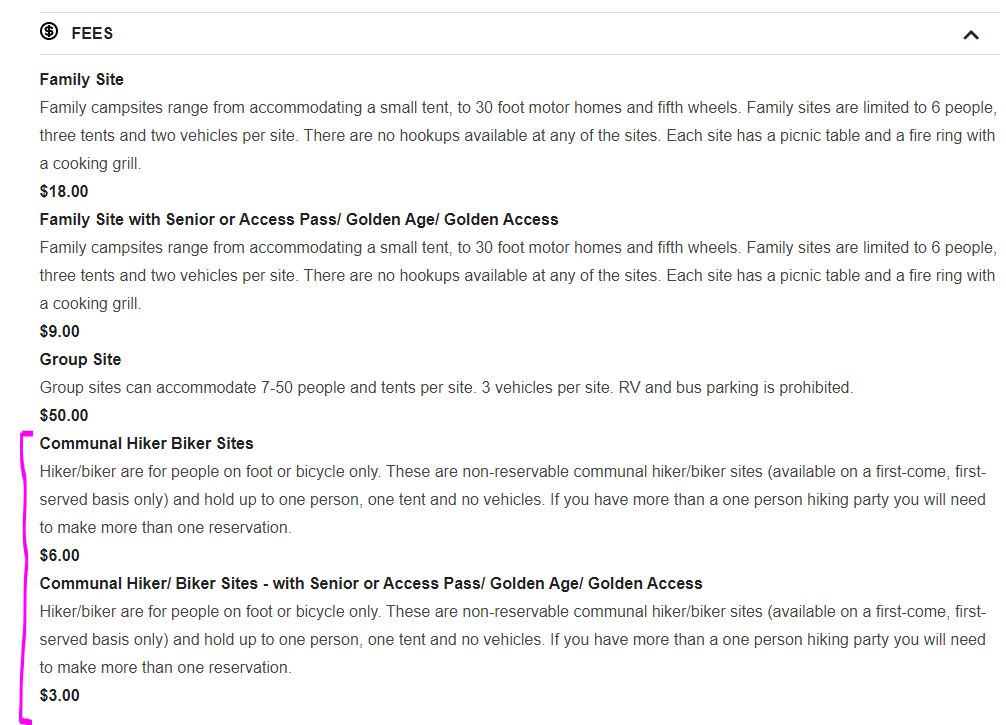The height and width of the screenshot is (725, 1006).
Task: Click the hiker/biker description above the $3.00 fee
Action: tap(513, 639)
